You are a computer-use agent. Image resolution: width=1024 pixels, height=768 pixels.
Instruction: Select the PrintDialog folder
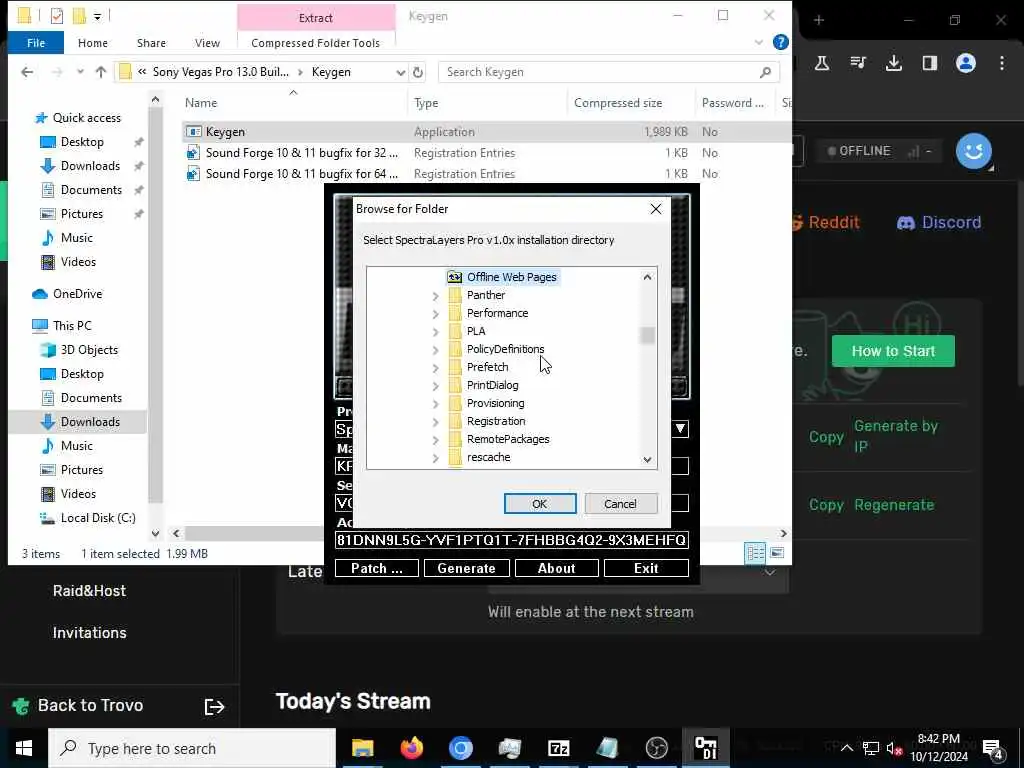(492, 385)
